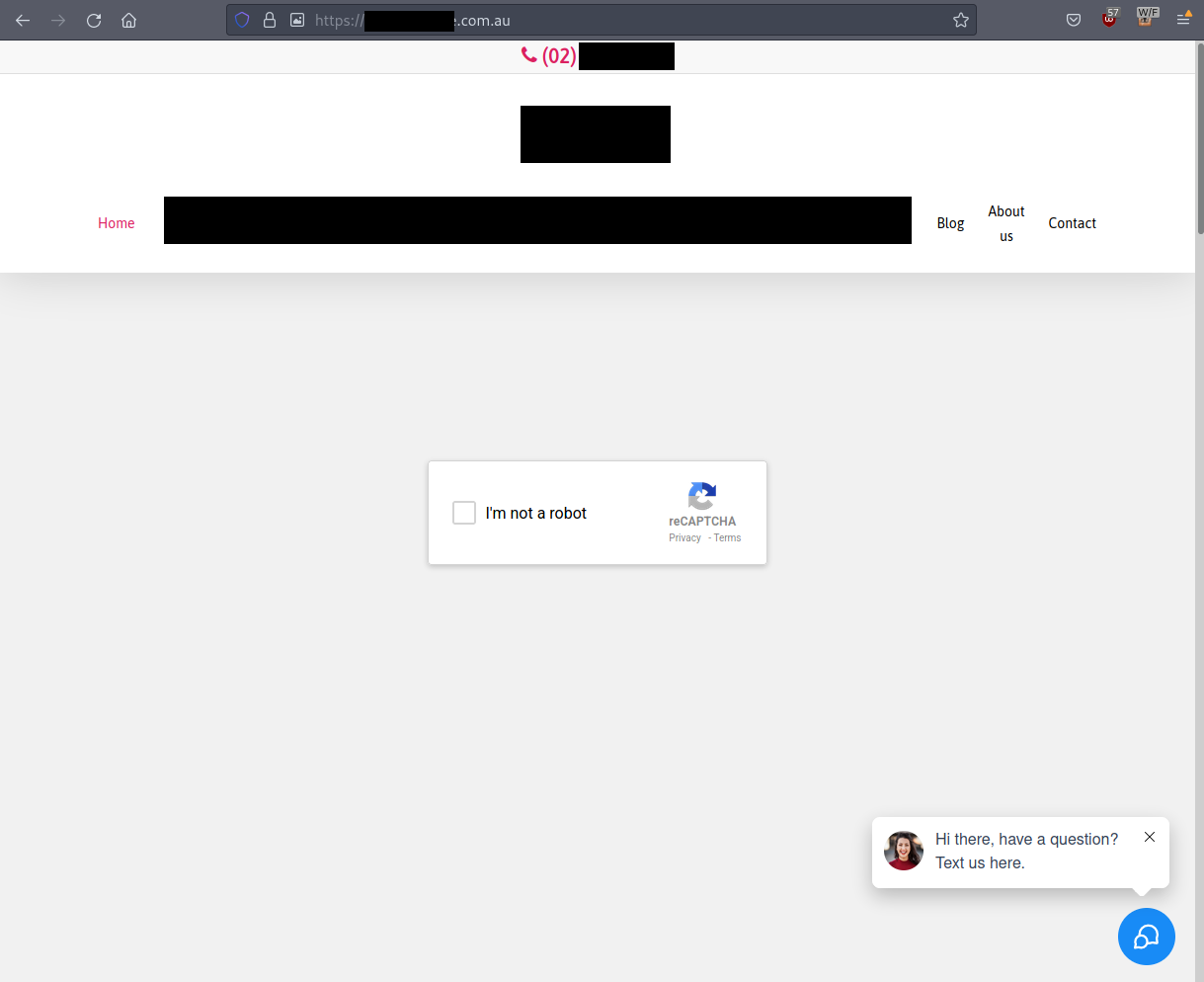
Task: Click the permissions icon next to padlock
Action: 297,20
